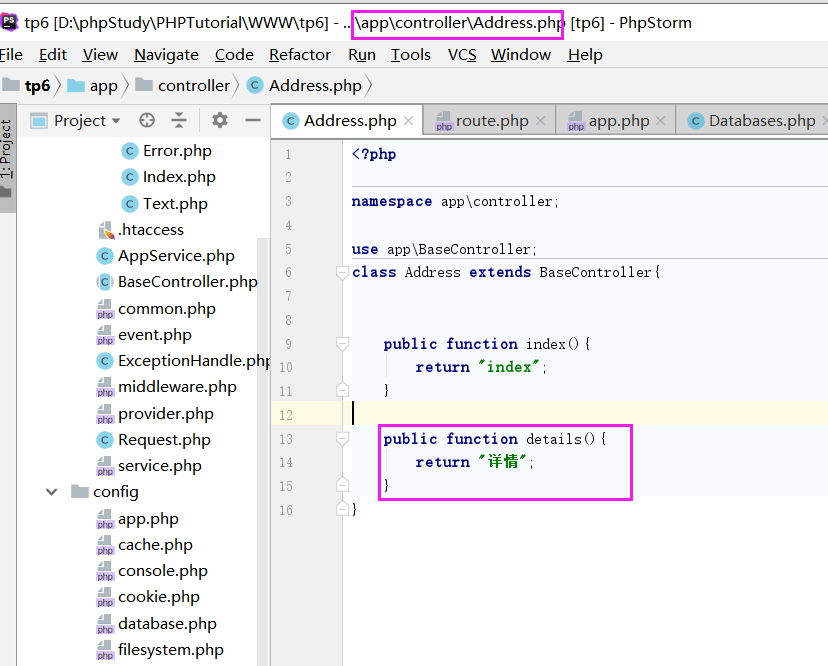This screenshot has width=828, height=666.
Task: Click the controller breadcrumb folder
Action: coord(193,86)
